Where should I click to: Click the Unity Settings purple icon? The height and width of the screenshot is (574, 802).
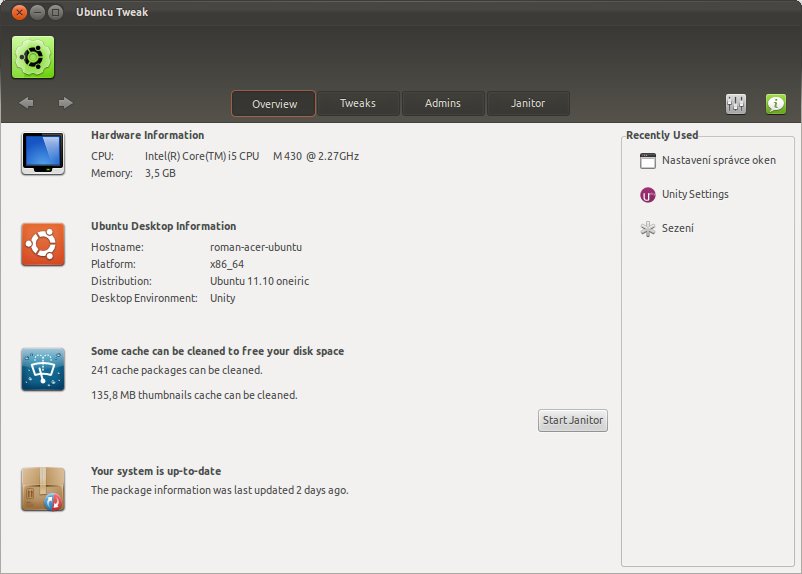coord(648,195)
